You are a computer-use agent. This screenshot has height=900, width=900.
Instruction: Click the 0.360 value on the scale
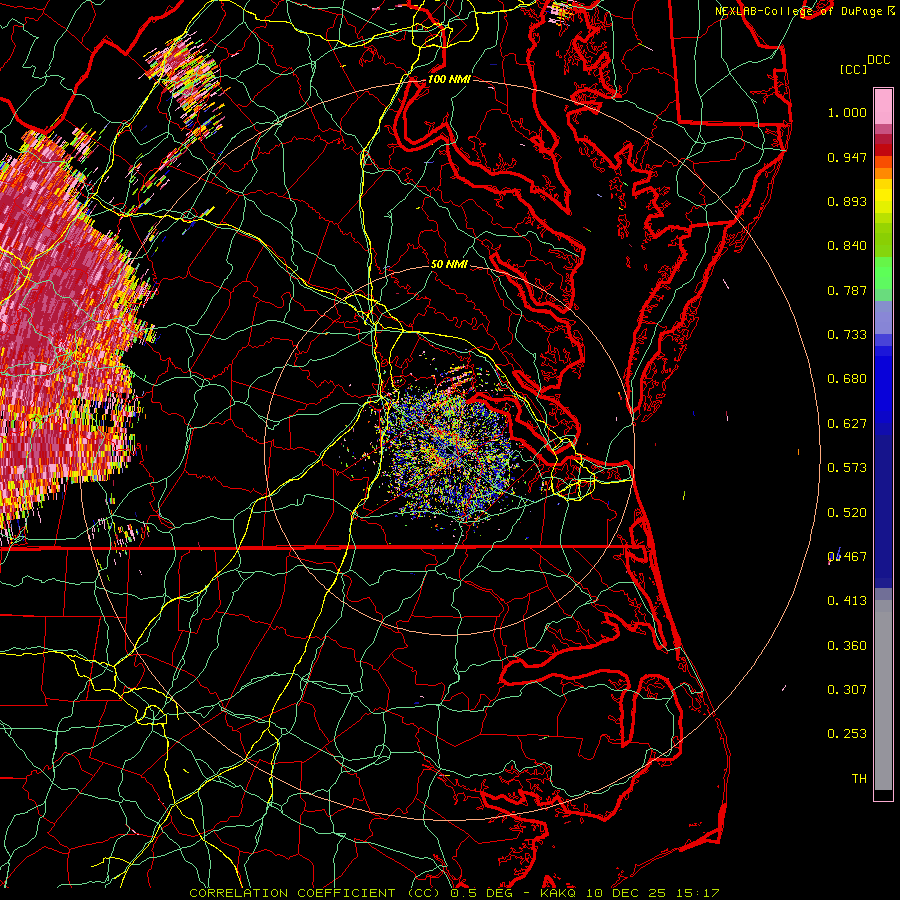pyautogui.click(x=847, y=646)
